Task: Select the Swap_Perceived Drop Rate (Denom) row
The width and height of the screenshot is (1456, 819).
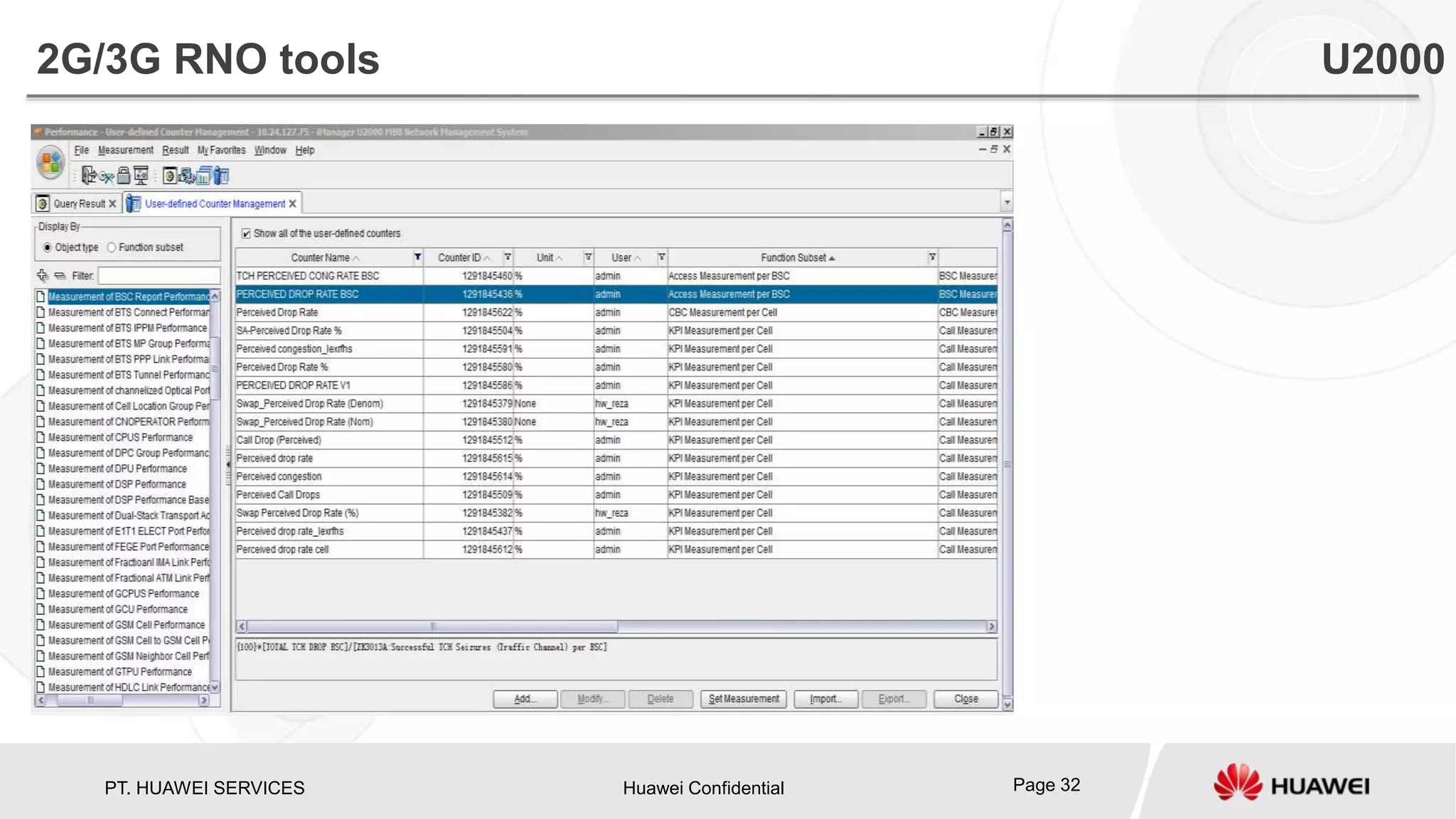Action: point(616,404)
